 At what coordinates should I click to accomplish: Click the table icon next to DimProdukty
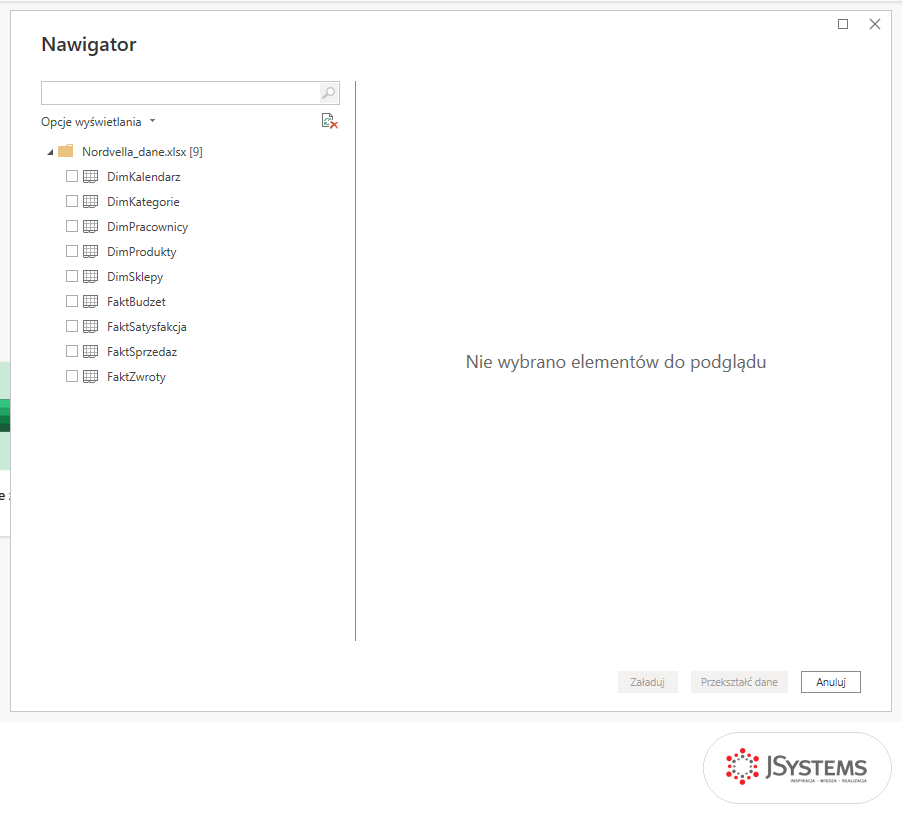[x=90, y=251]
